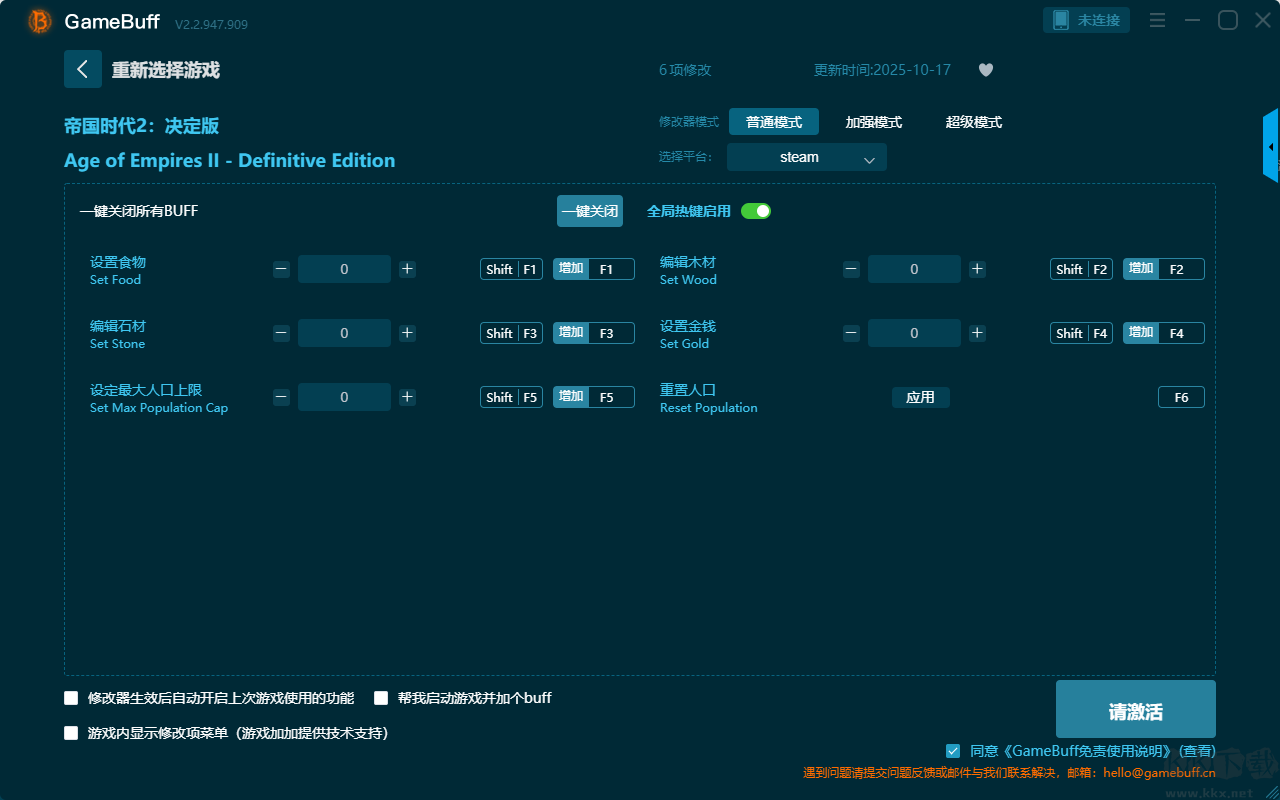Click the heart favorite icon

point(985,70)
